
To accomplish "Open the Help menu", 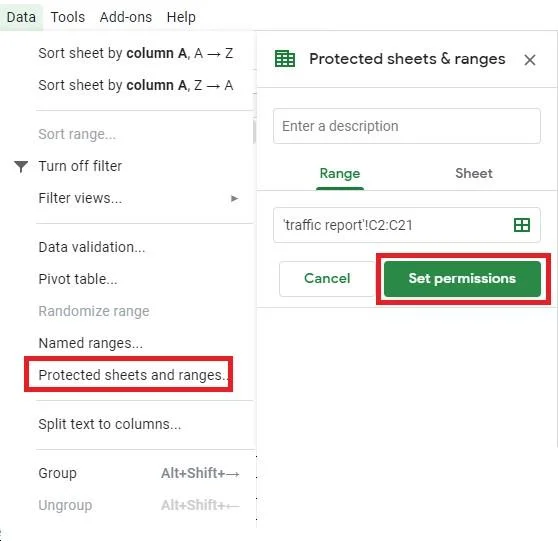I will pyautogui.click(x=181, y=17).
